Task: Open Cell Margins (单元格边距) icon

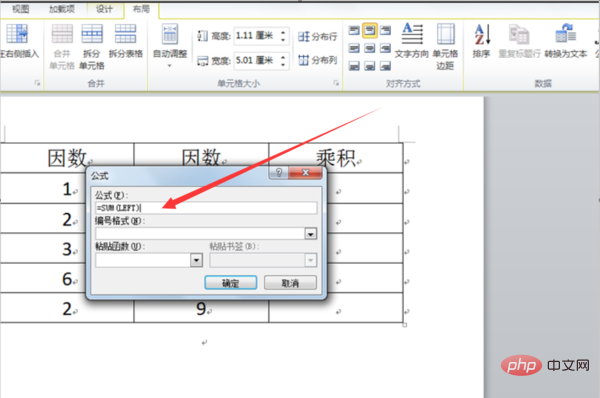Action: 445,34
